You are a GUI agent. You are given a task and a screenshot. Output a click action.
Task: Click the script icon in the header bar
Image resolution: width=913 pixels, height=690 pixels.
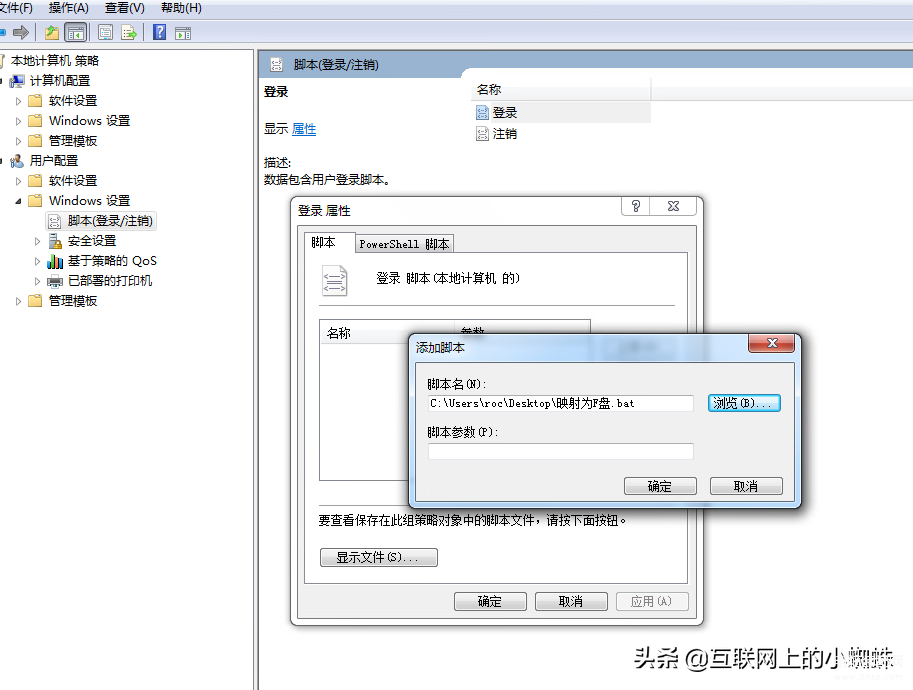click(277, 65)
